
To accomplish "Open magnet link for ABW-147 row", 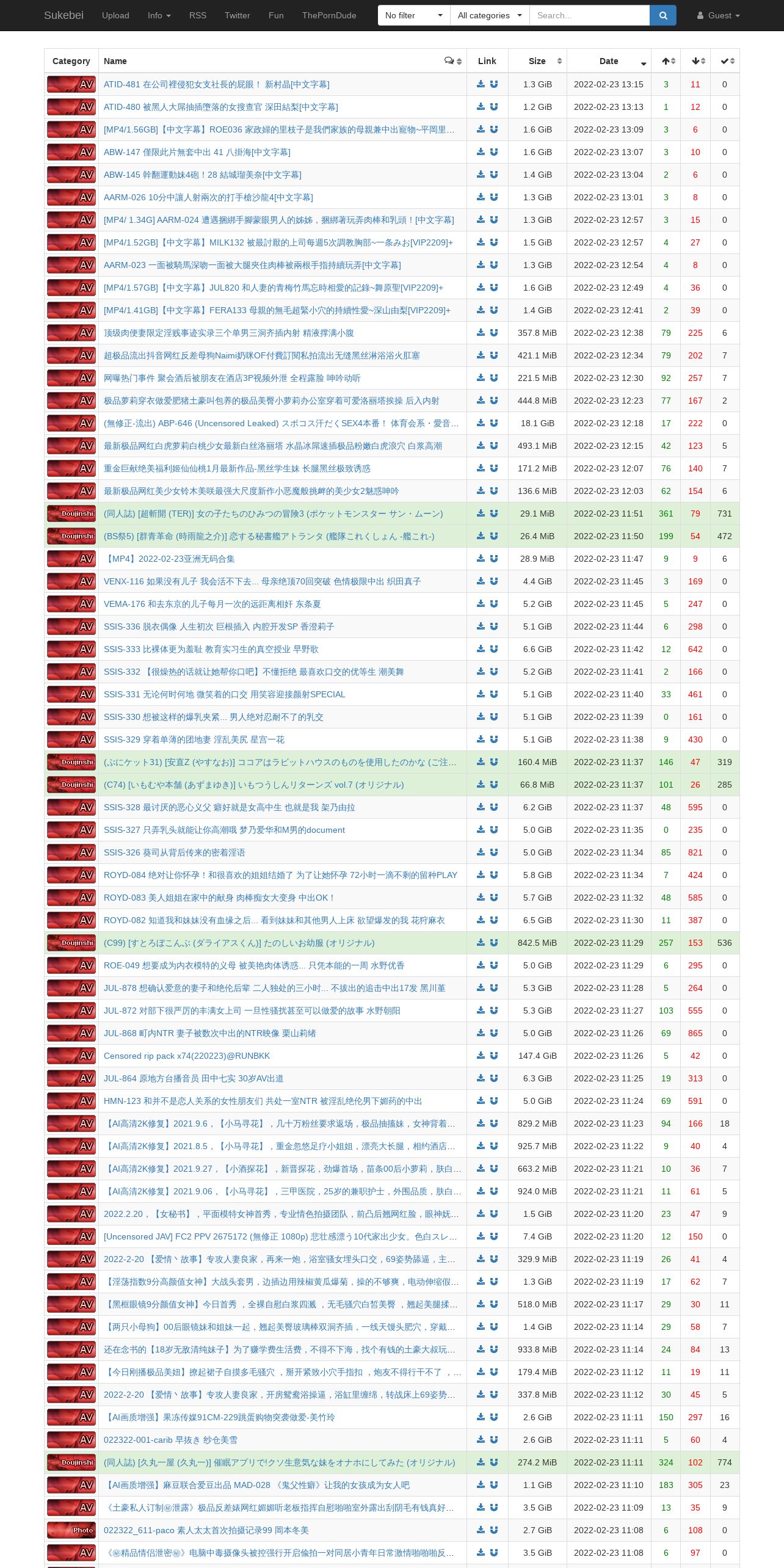I will (494, 152).
